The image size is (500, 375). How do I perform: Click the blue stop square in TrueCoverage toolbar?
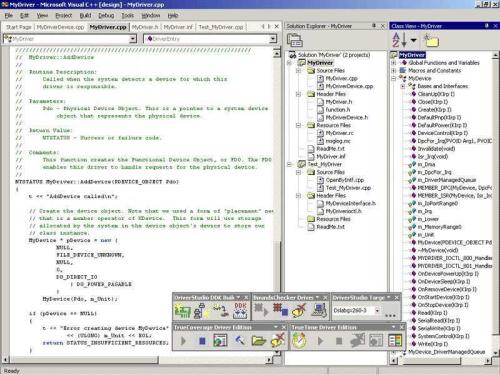(202, 341)
